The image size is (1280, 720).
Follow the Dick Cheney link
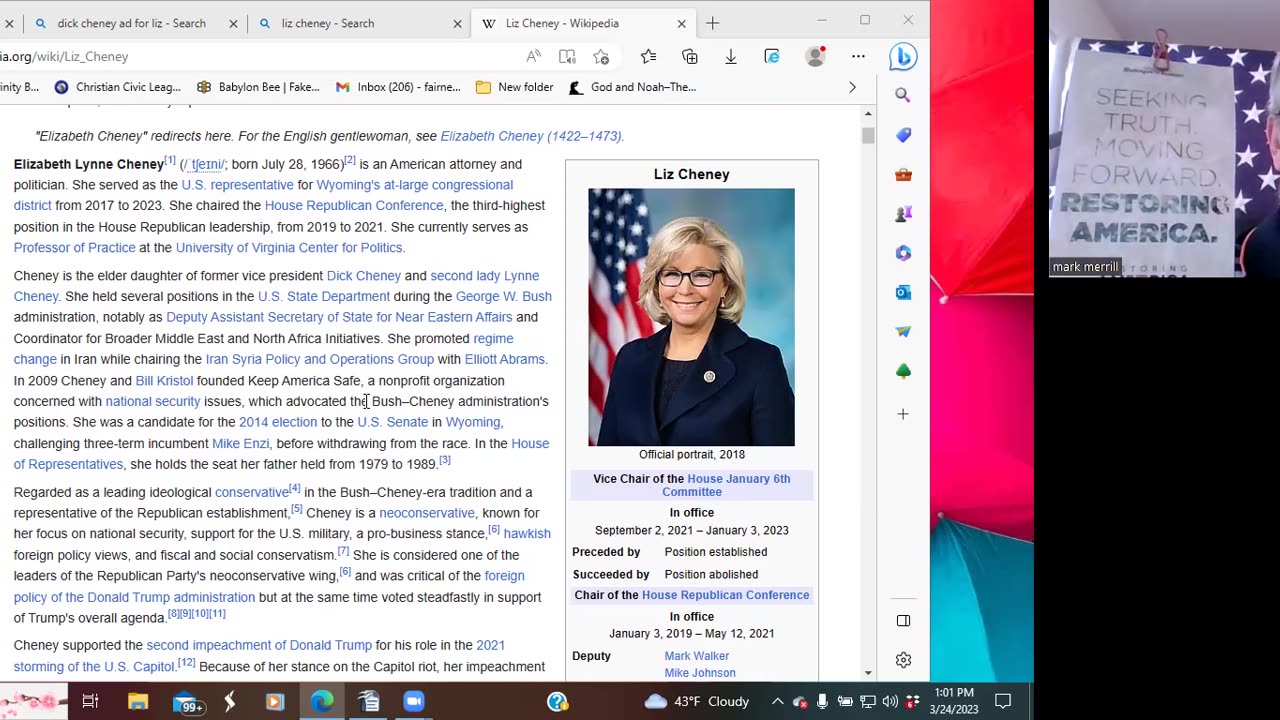click(364, 276)
